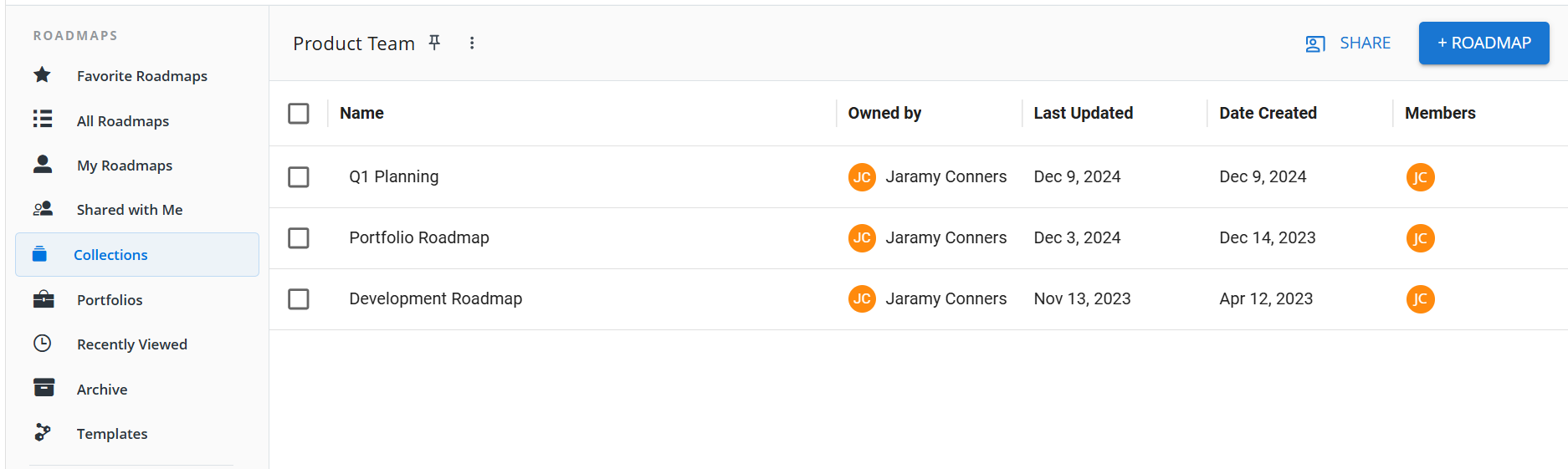
Task: Open the Product Team three-dot menu
Action: click(x=472, y=43)
